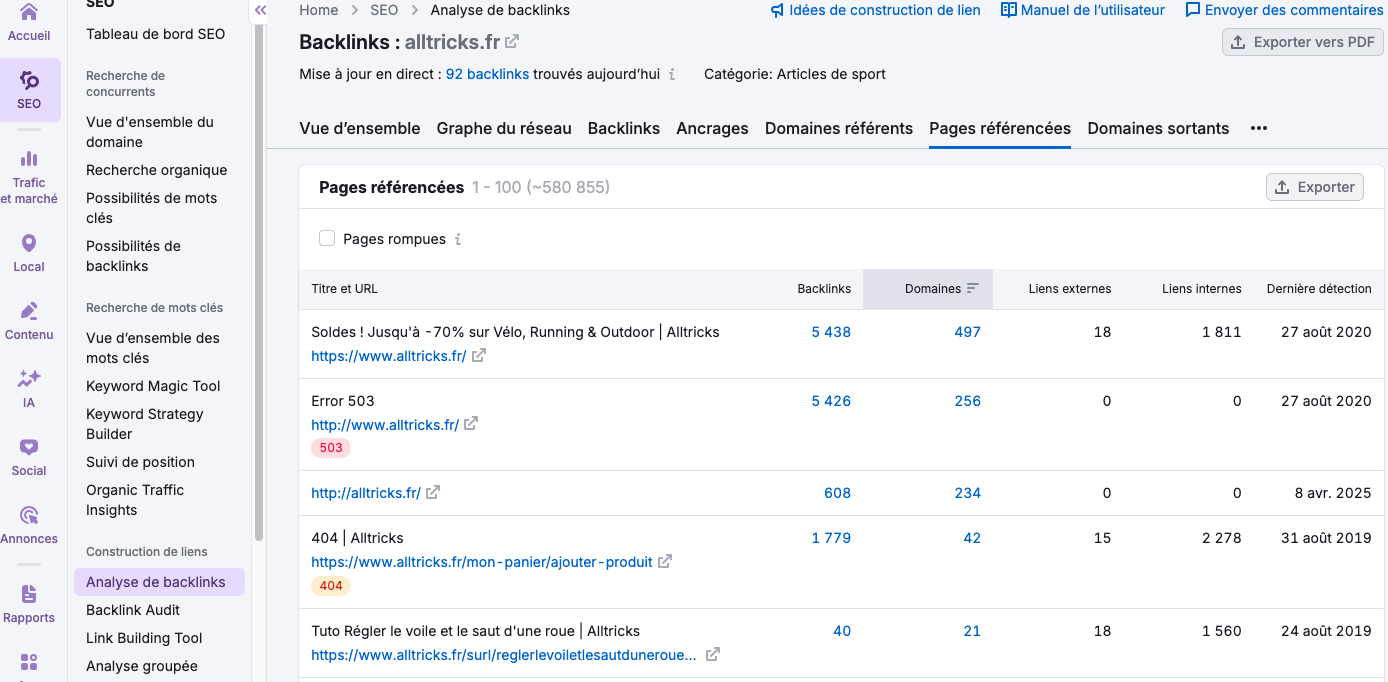Open Keyword Magic Tool
The image size is (1388, 682).
pyautogui.click(x=153, y=386)
